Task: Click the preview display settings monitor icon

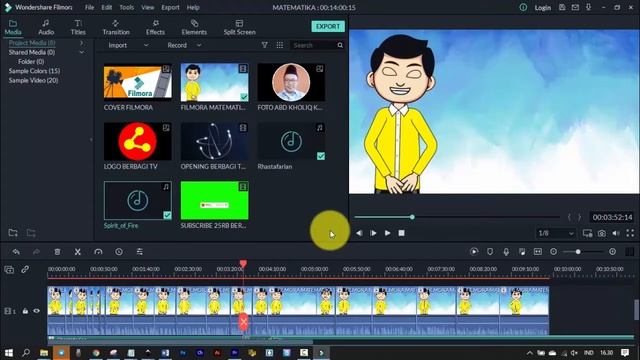Action: [587, 233]
